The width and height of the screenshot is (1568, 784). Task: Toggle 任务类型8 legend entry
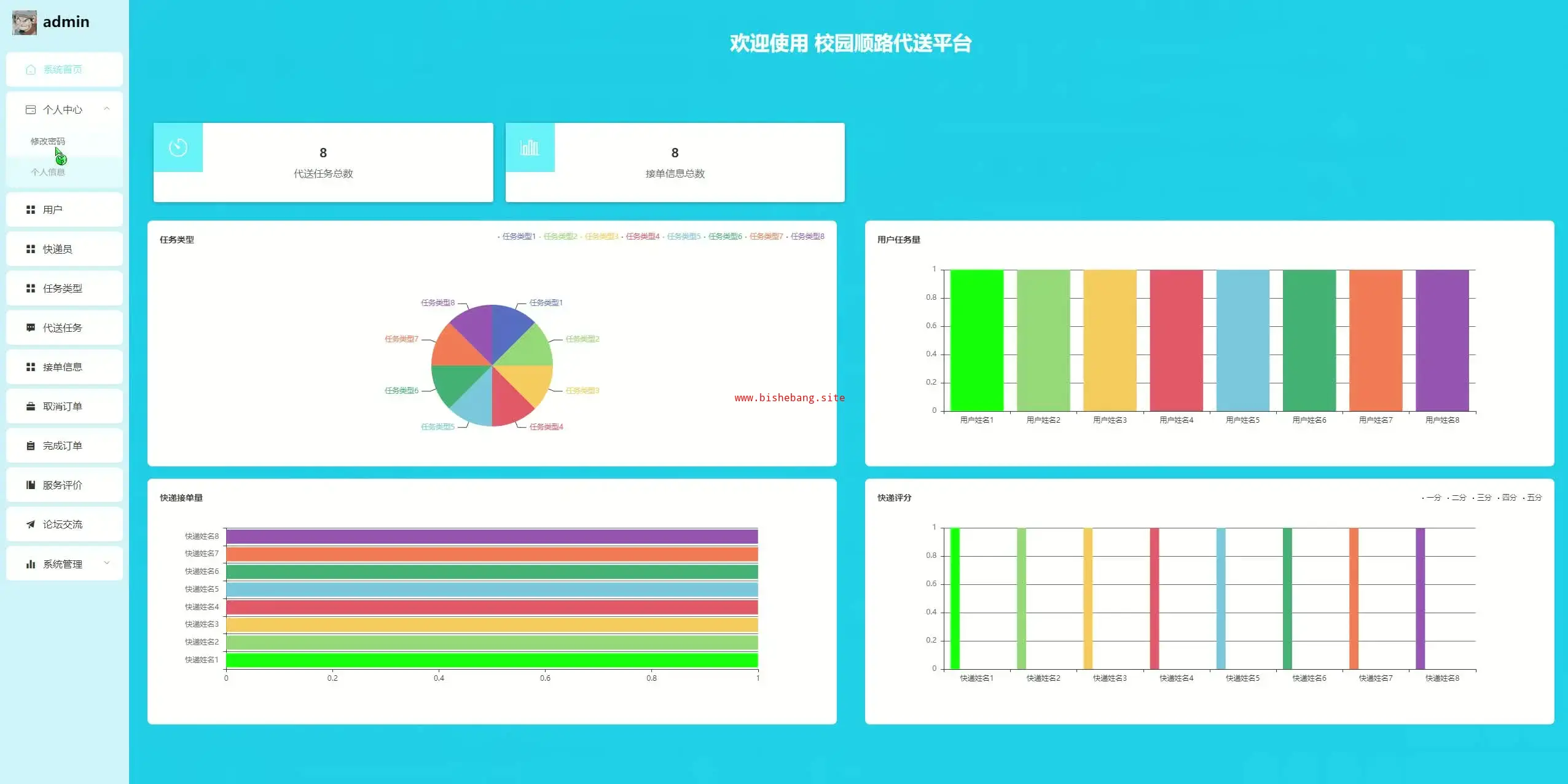click(807, 237)
